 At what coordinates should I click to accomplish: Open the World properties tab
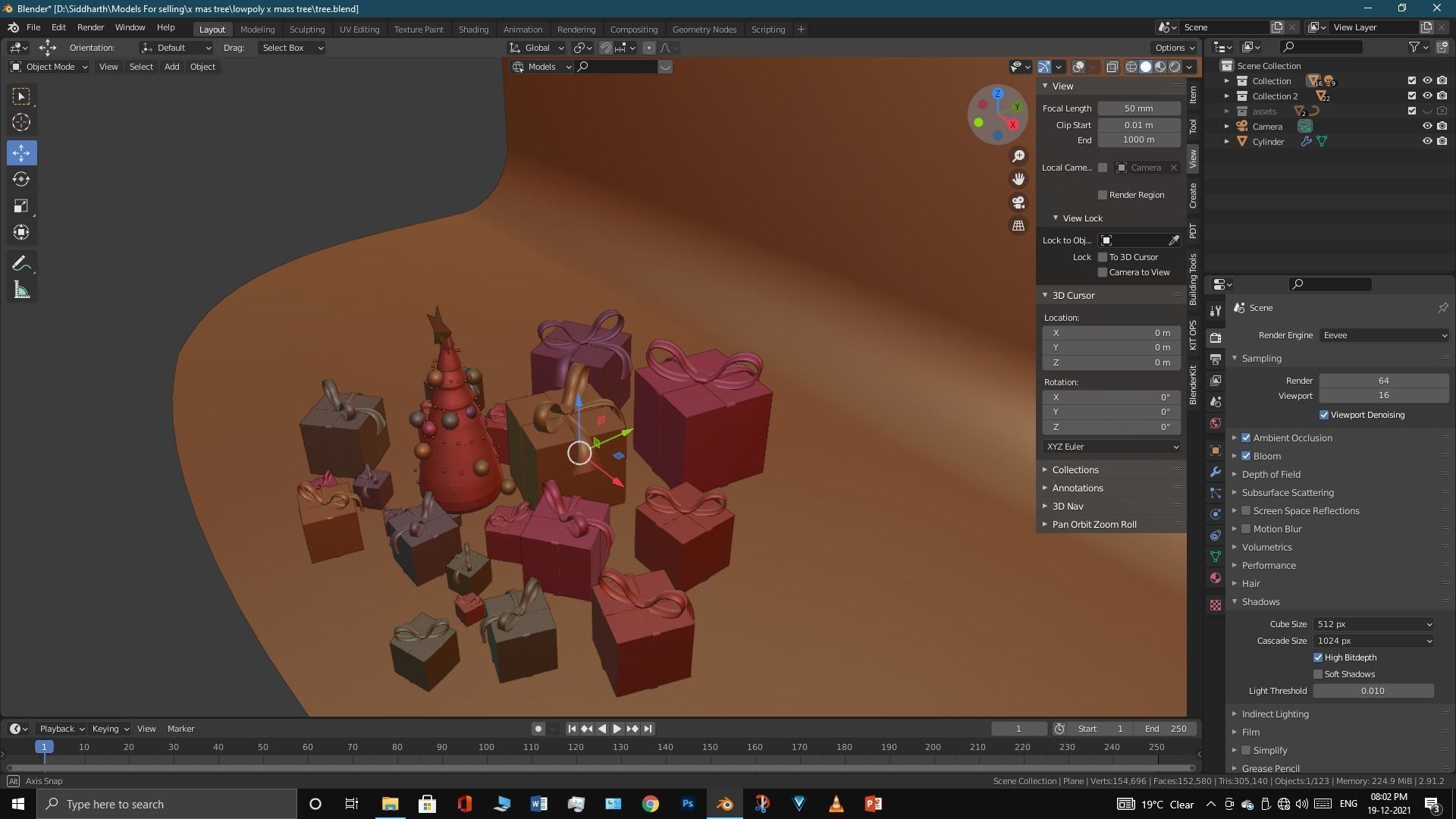click(1216, 423)
